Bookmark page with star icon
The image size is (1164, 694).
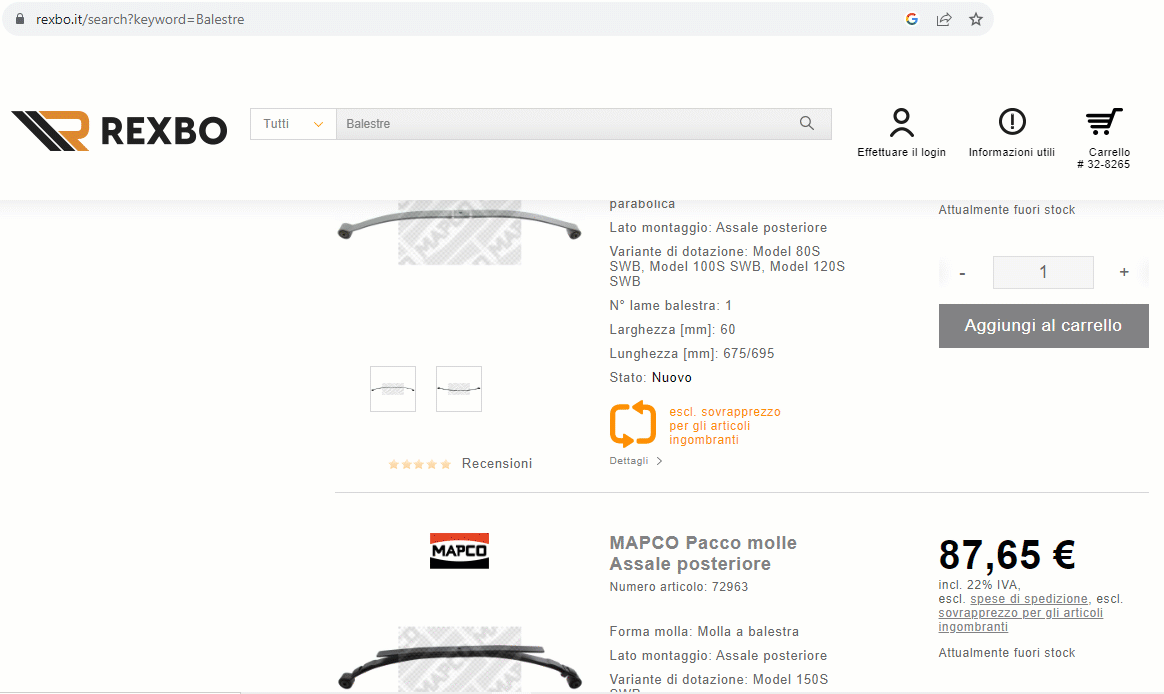[975, 19]
